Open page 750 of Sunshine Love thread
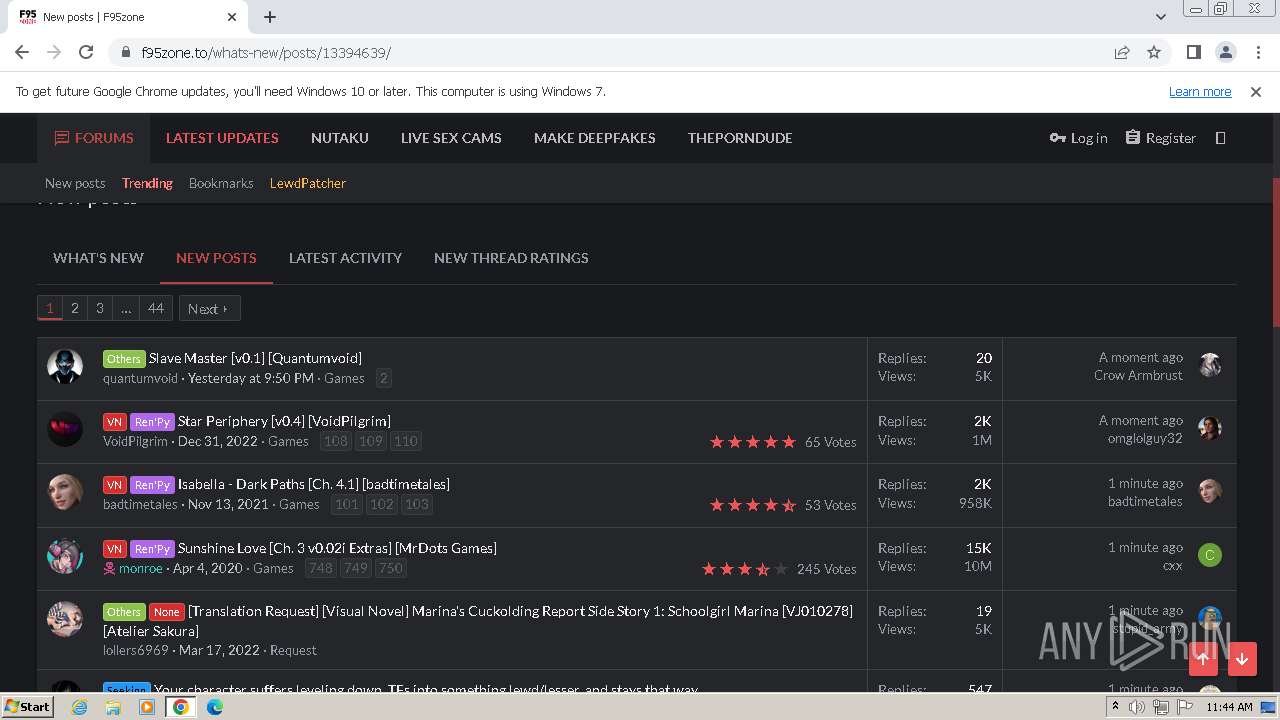1280x720 pixels. 390,568
